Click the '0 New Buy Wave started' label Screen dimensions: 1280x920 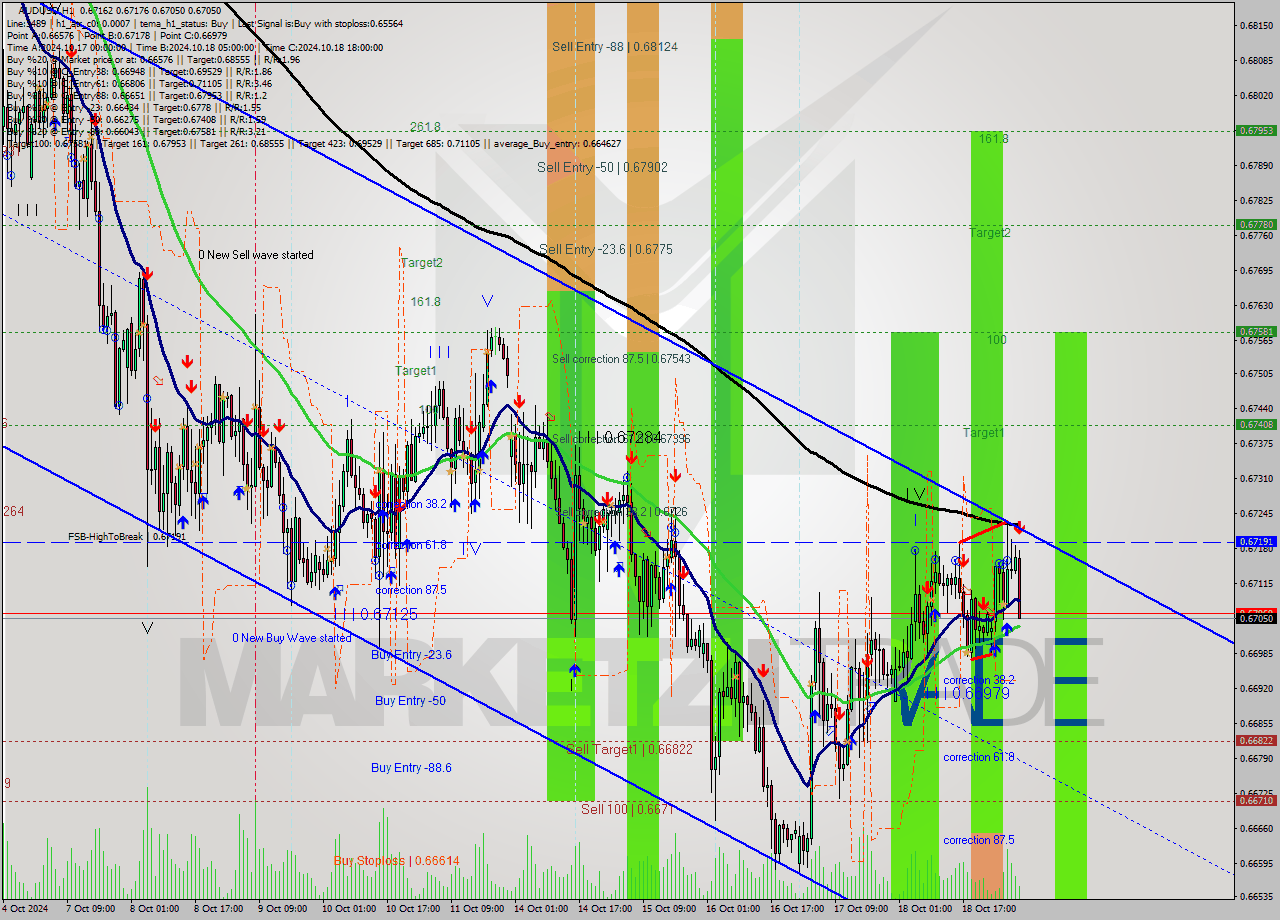tap(291, 638)
